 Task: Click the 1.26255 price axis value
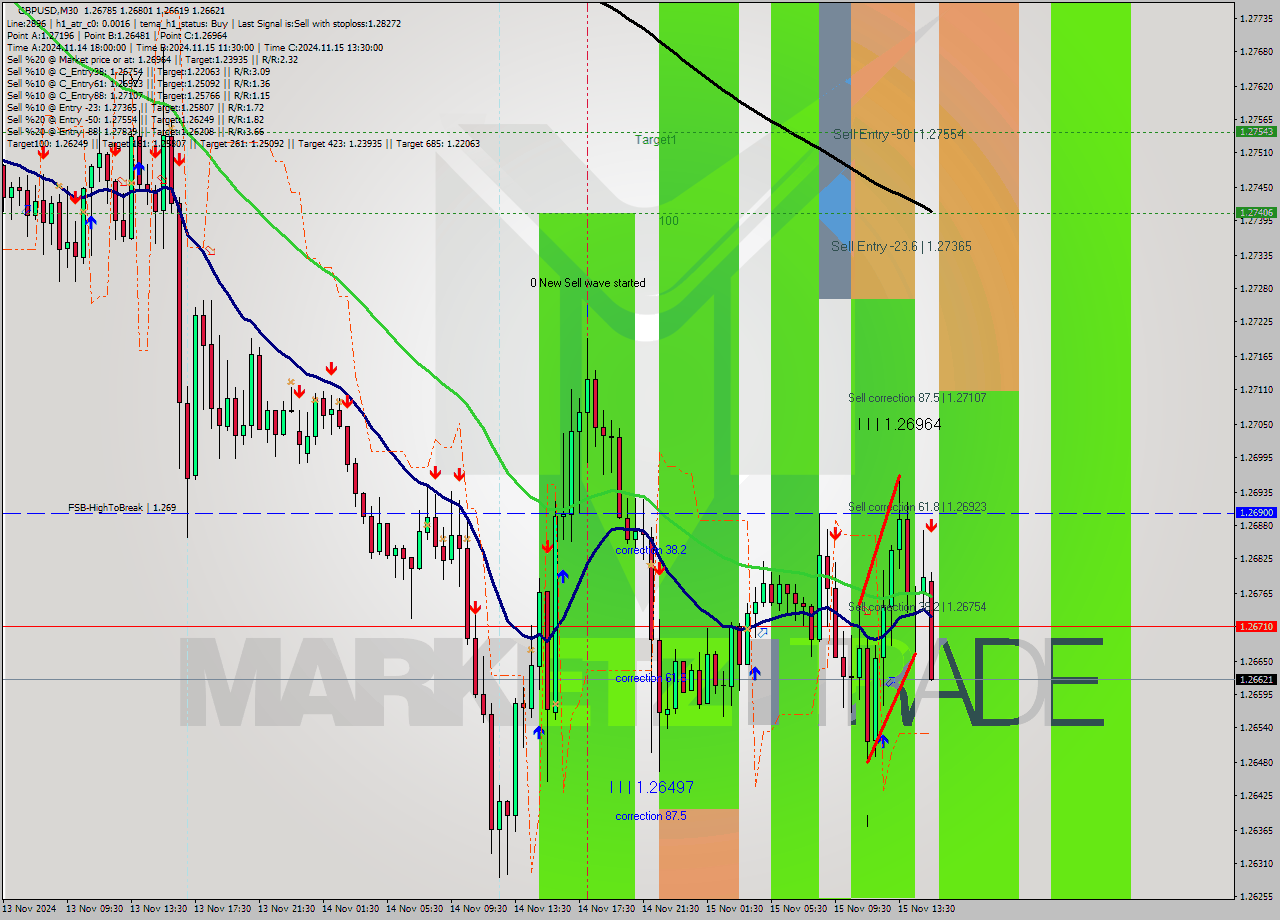(x=1256, y=896)
